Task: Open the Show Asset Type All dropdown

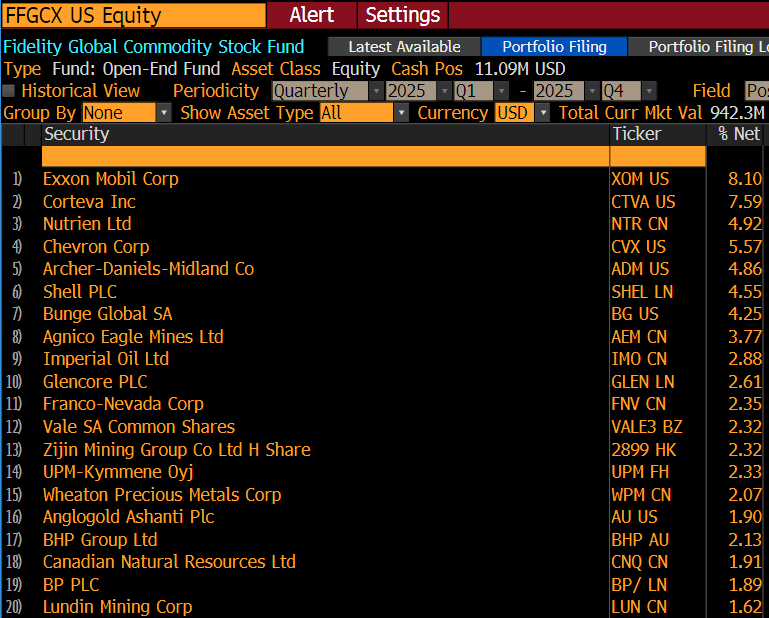Action: [x=364, y=113]
